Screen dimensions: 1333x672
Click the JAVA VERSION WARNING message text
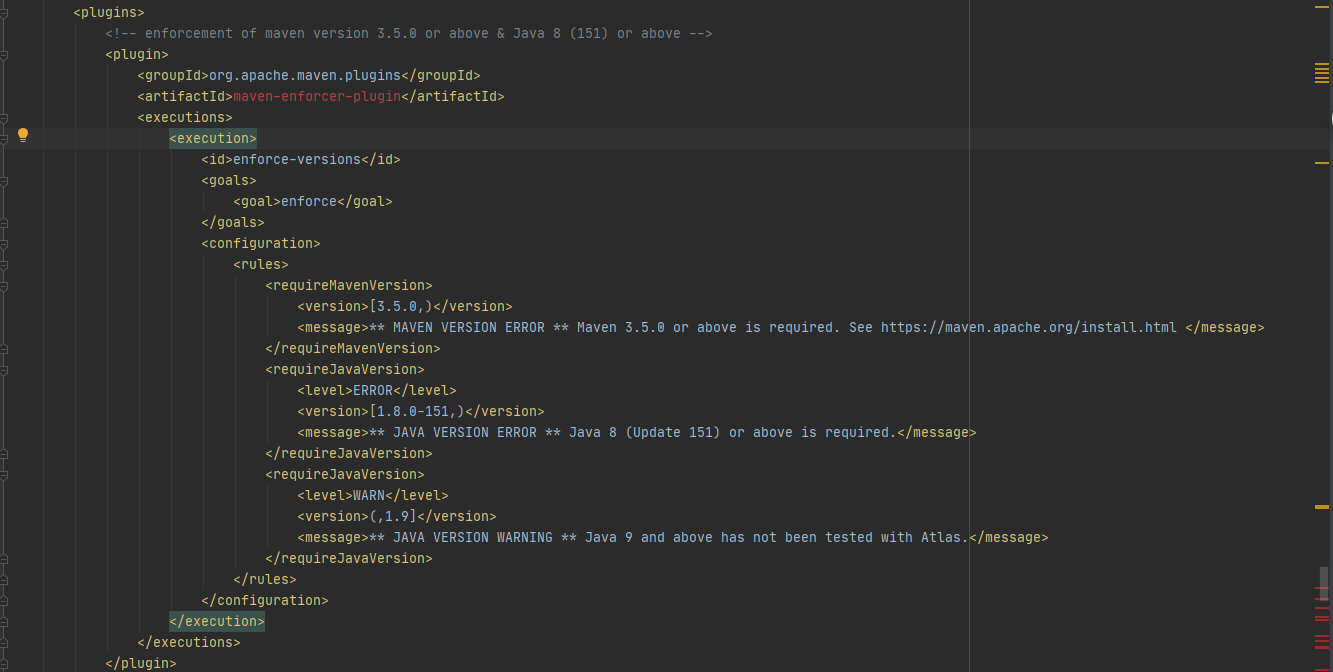(x=669, y=537)
